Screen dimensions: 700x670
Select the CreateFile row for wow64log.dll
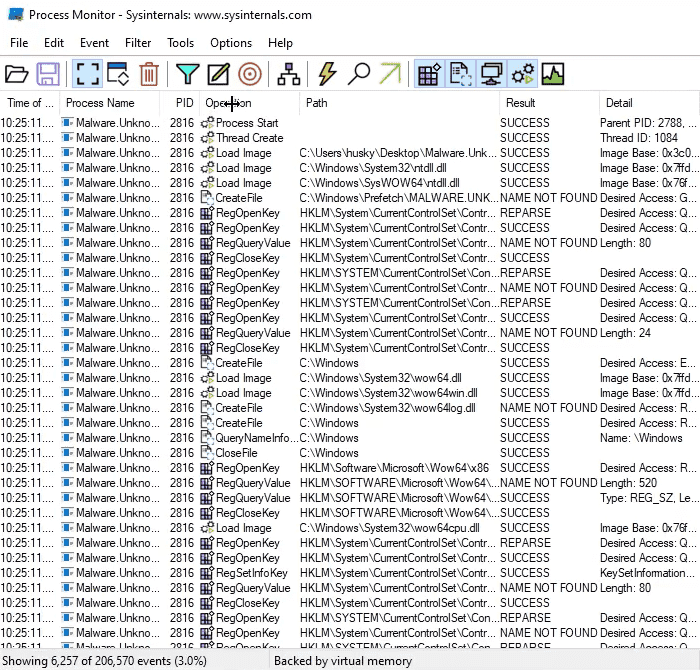[x=350, y=408]
